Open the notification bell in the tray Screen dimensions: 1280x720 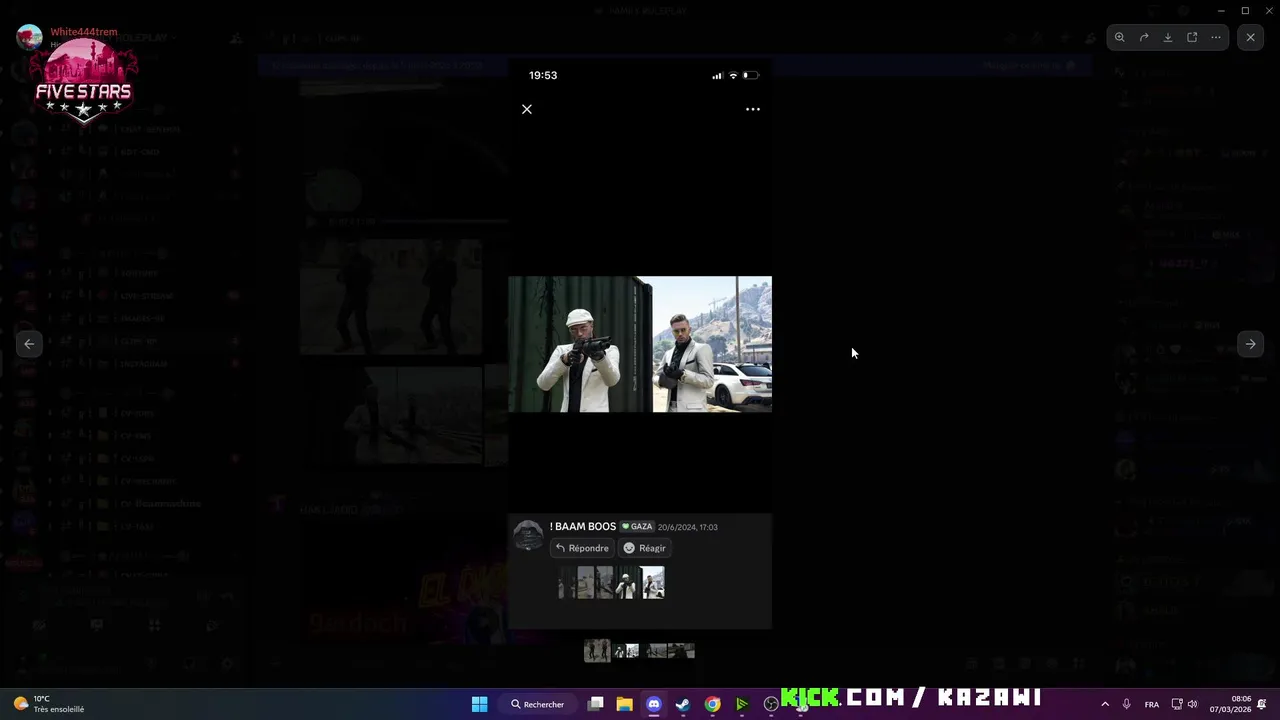(1262, 704)
